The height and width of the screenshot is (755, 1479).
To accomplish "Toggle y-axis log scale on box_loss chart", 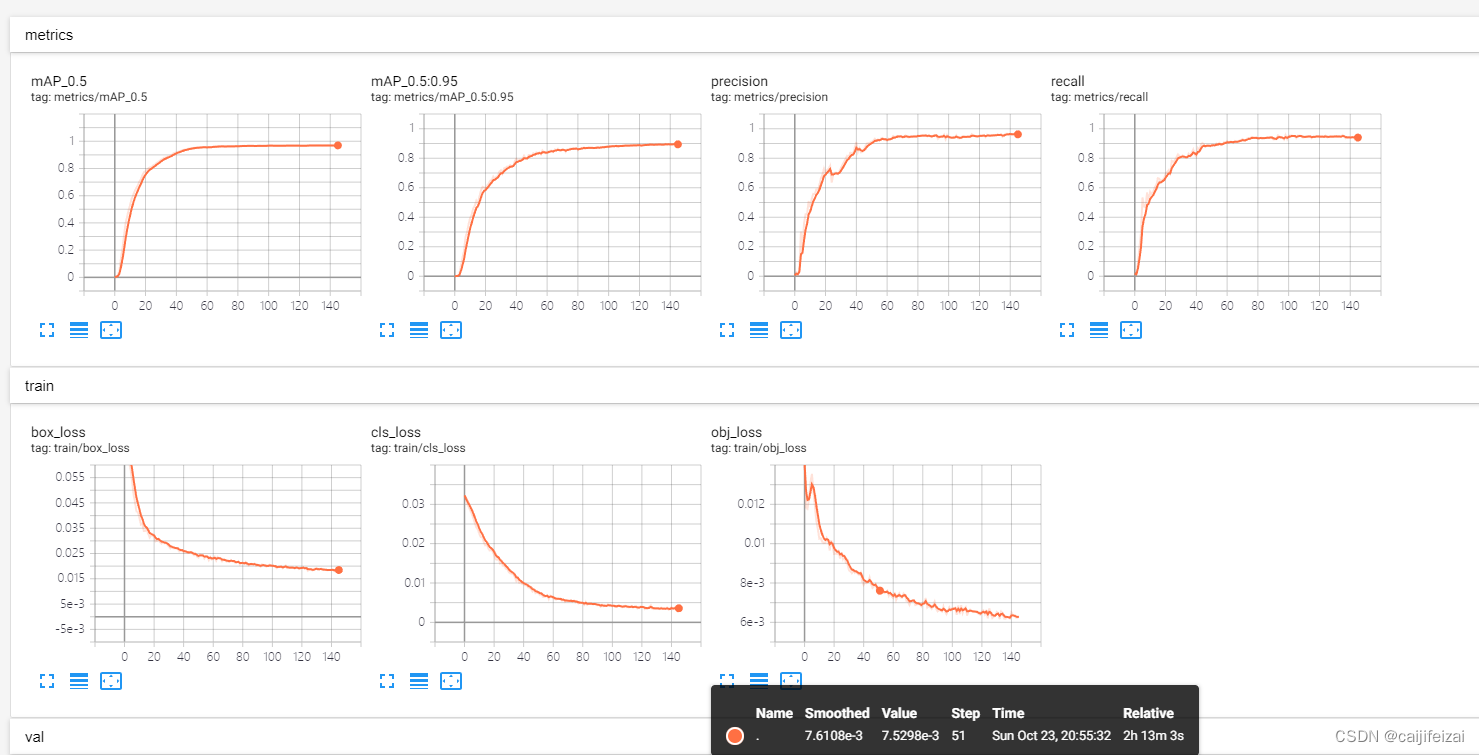I will (79, 680).
